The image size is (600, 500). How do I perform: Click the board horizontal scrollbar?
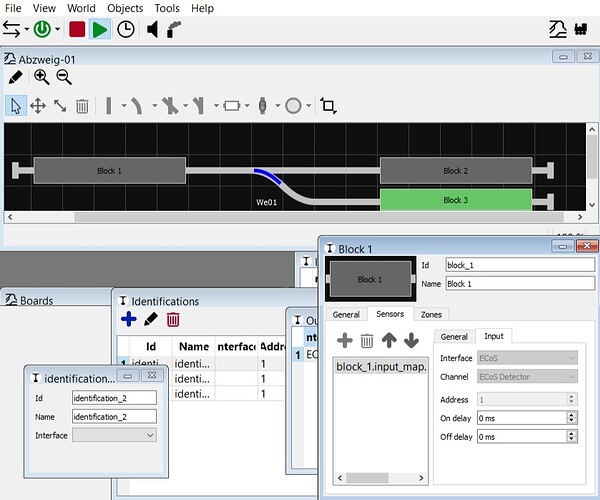(x=319, y=217)
